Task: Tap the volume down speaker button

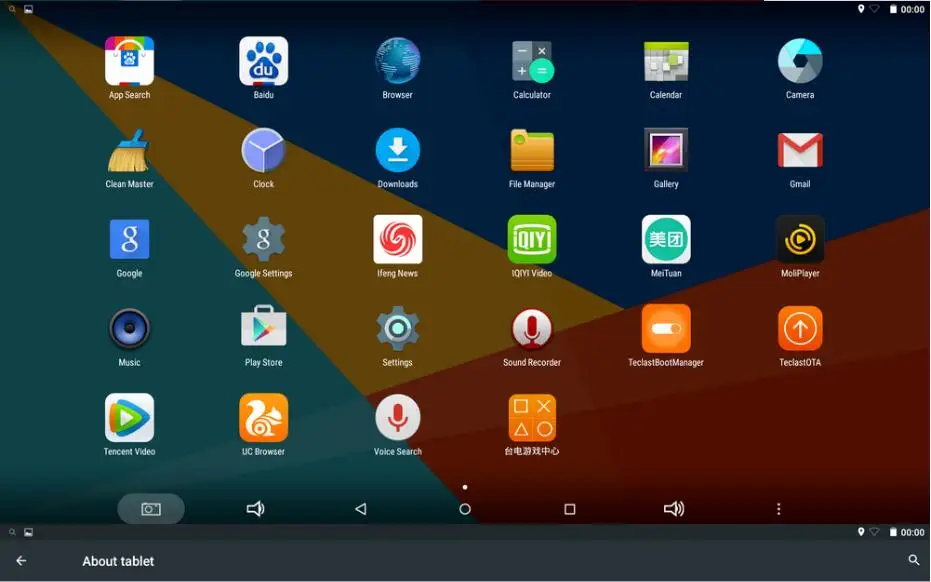Action: tap(255, 509)
